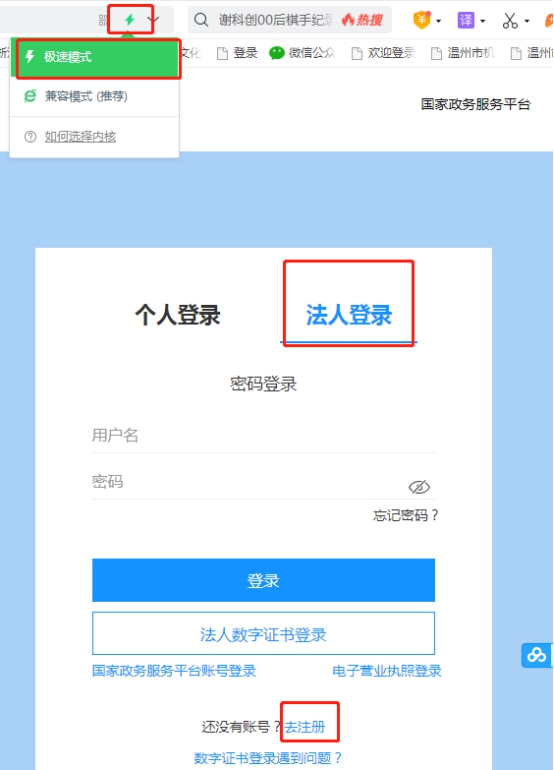
Task: Expand the translate icon dropdown arrow
Action: [483, 21]
